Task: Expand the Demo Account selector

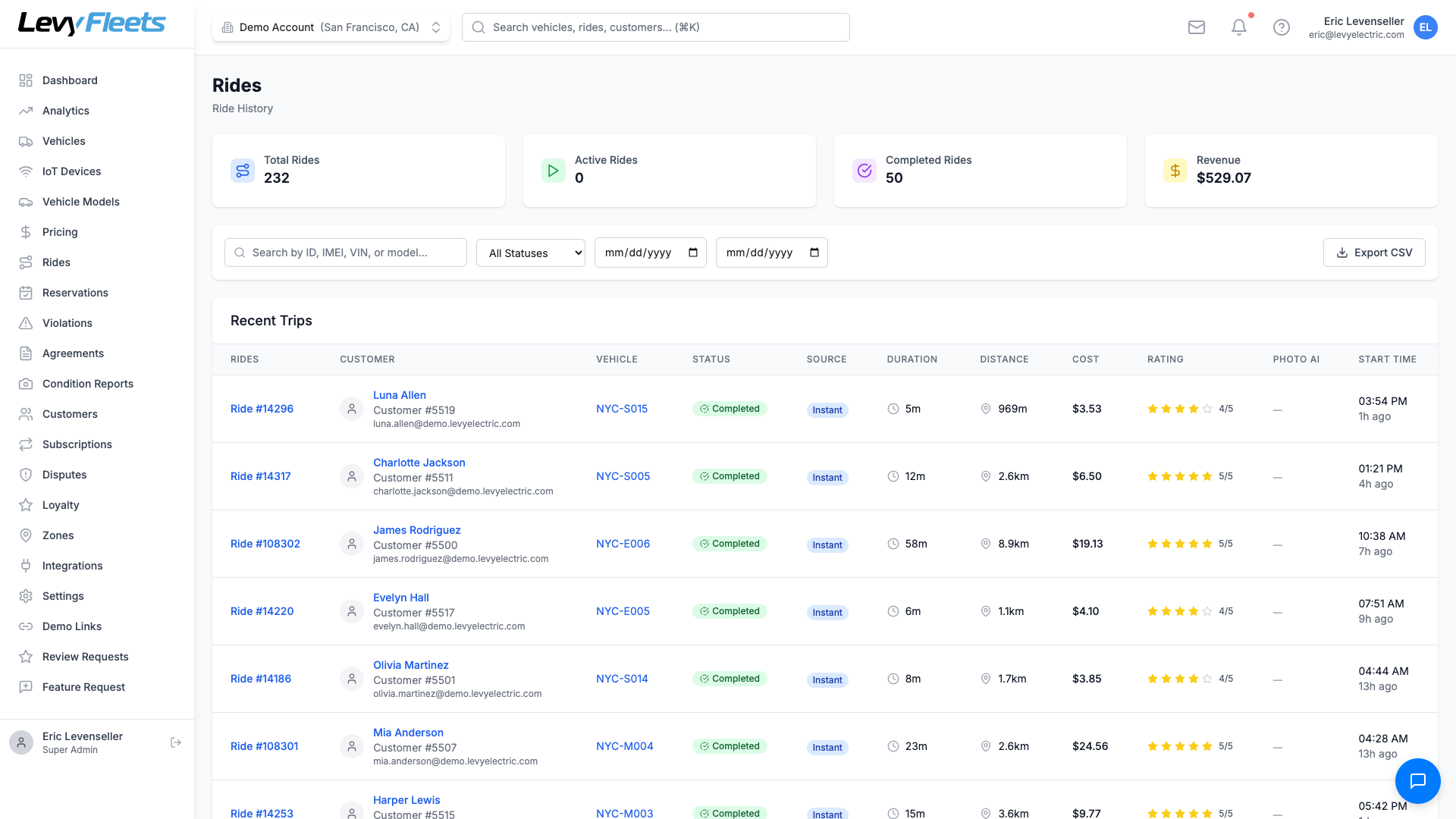Action: (x=331, y=27)
